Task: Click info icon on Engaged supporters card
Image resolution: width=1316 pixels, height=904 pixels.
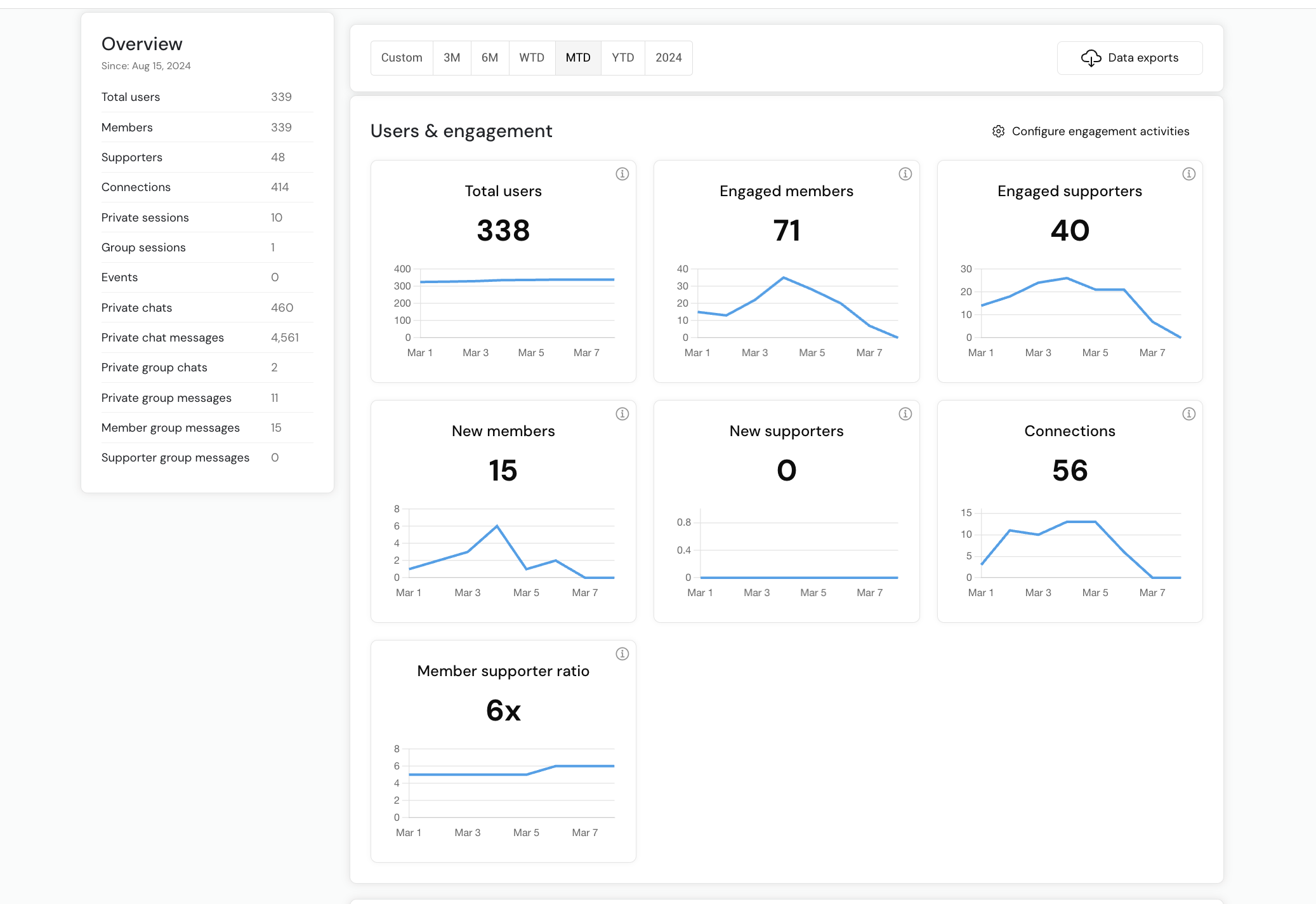Action: [x=1188, y=174]
